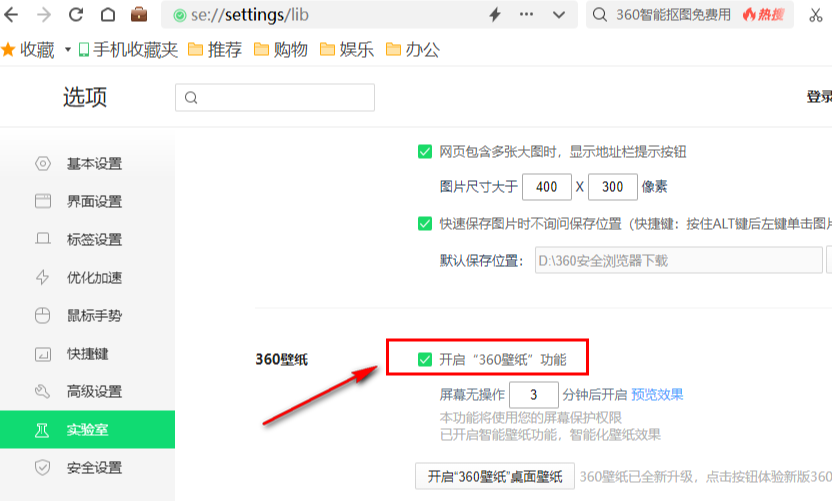832x501 pixels.
Task: Click the 默认保存位置 path field
Action: [x=679, y=260]
